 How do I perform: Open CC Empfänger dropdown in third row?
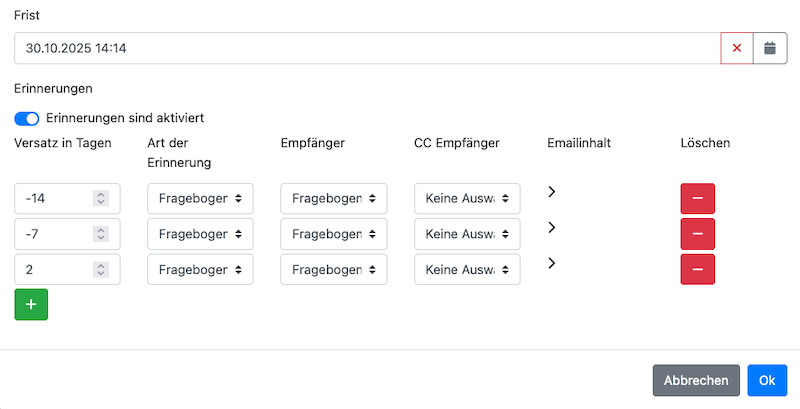click(467, 269)
